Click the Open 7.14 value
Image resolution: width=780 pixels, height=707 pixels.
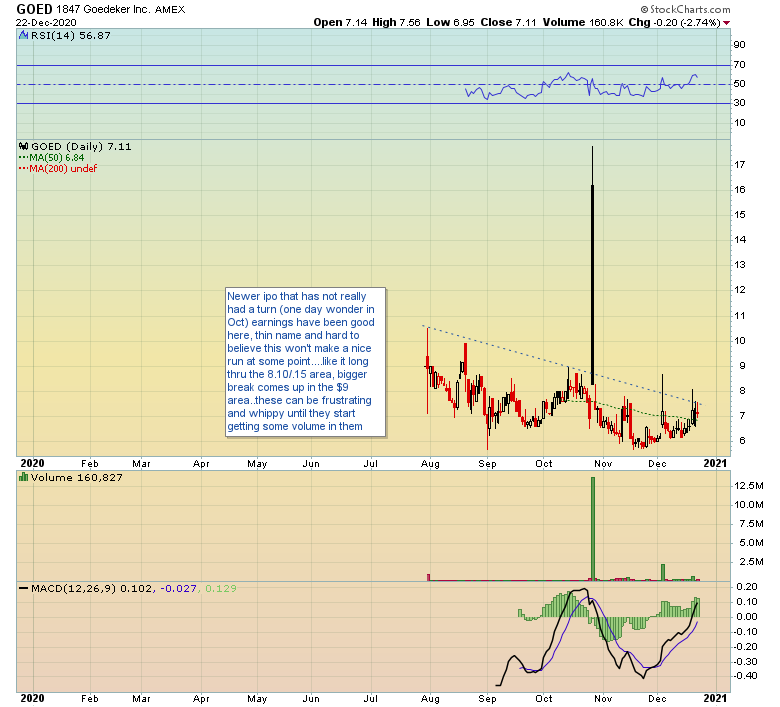[340, 22]
